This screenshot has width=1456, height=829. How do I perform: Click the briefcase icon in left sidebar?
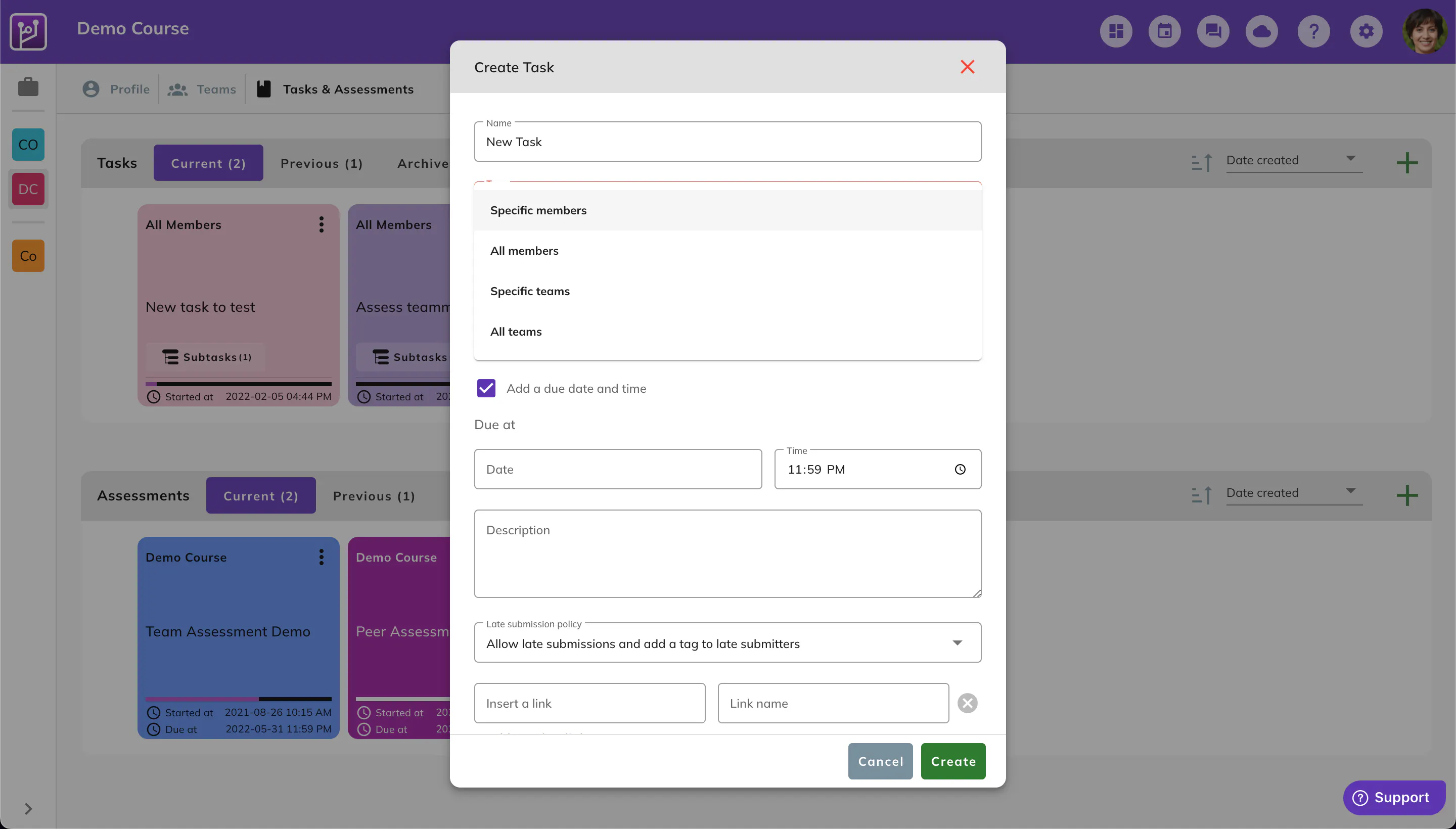tap(28, 87)
